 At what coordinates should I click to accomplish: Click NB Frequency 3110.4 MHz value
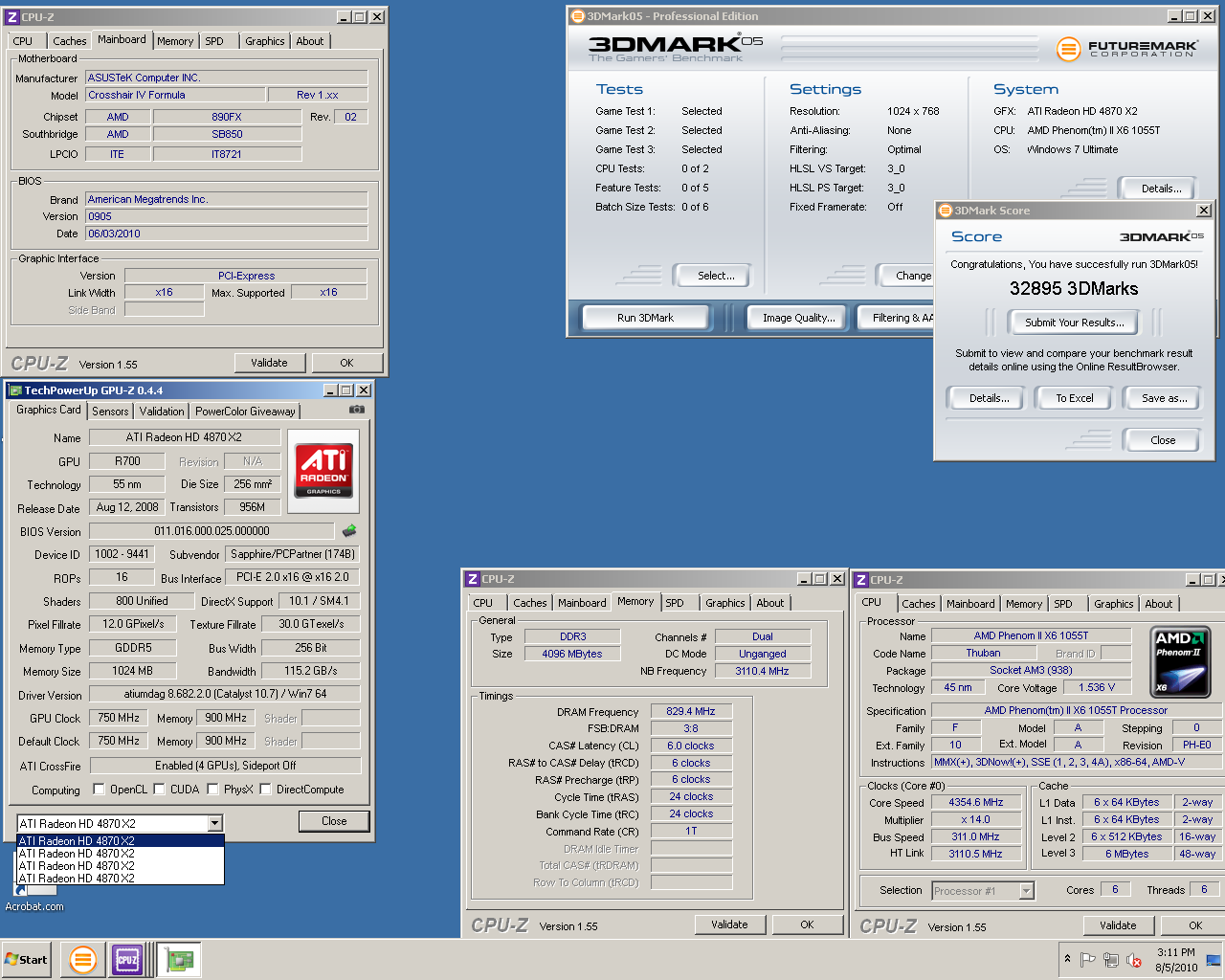(762, 671)
